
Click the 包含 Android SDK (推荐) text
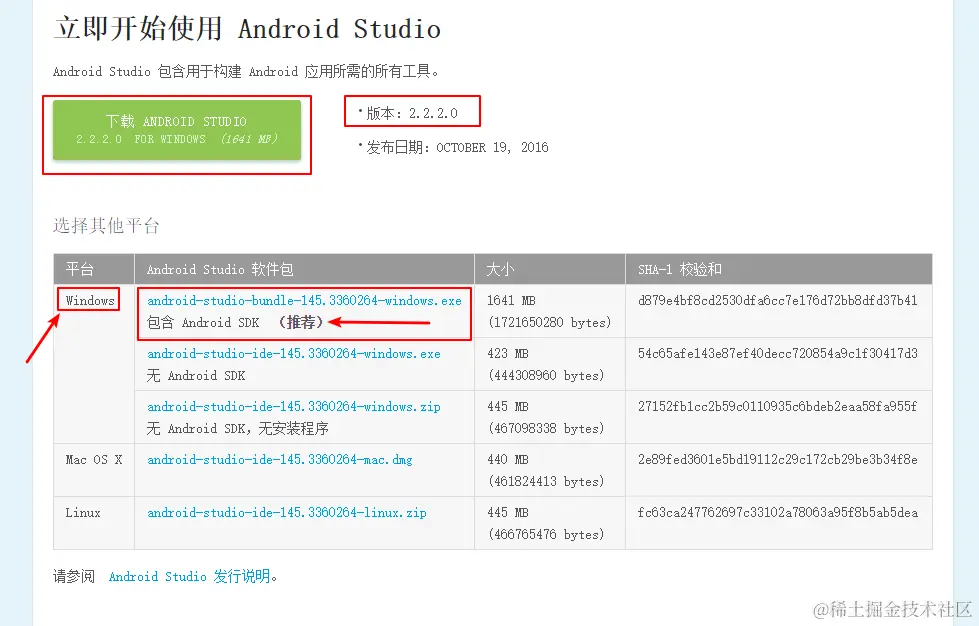pyautogui.click(x=235, y=322)
